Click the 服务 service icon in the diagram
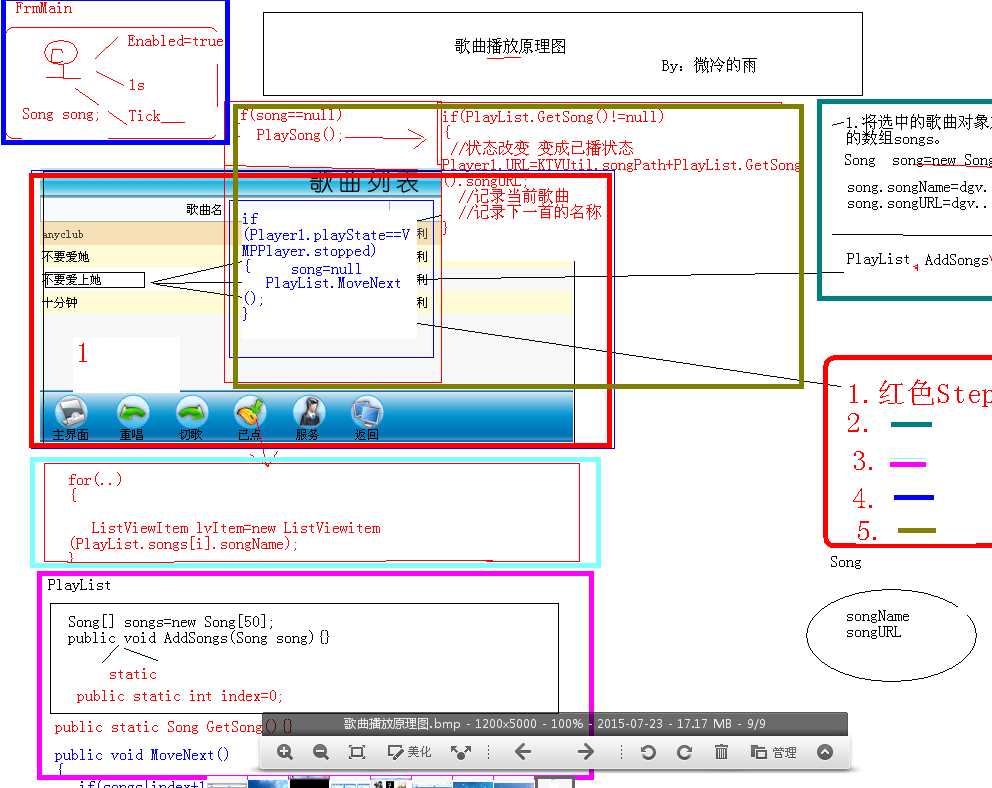Screen dimensions: 992x788 [x=308, y=417]
